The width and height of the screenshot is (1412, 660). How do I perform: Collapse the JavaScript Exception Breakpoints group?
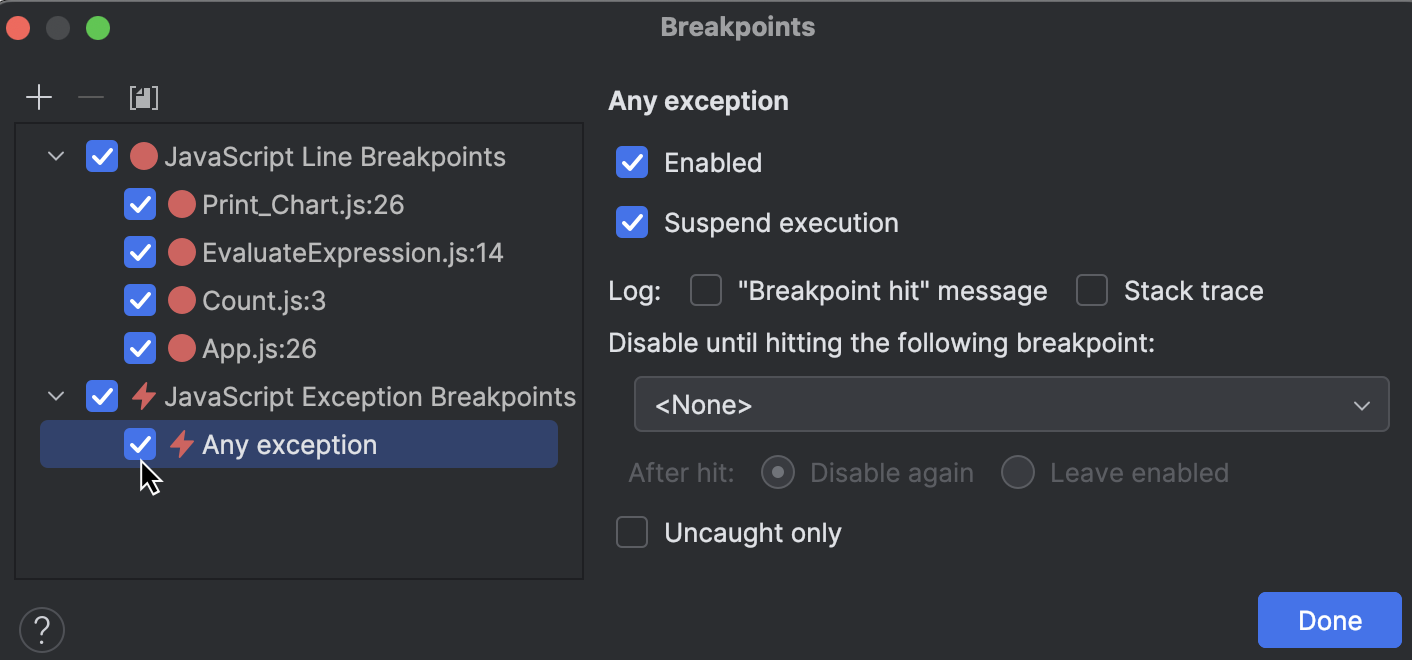pyautogui.click(x=55, y=396)
